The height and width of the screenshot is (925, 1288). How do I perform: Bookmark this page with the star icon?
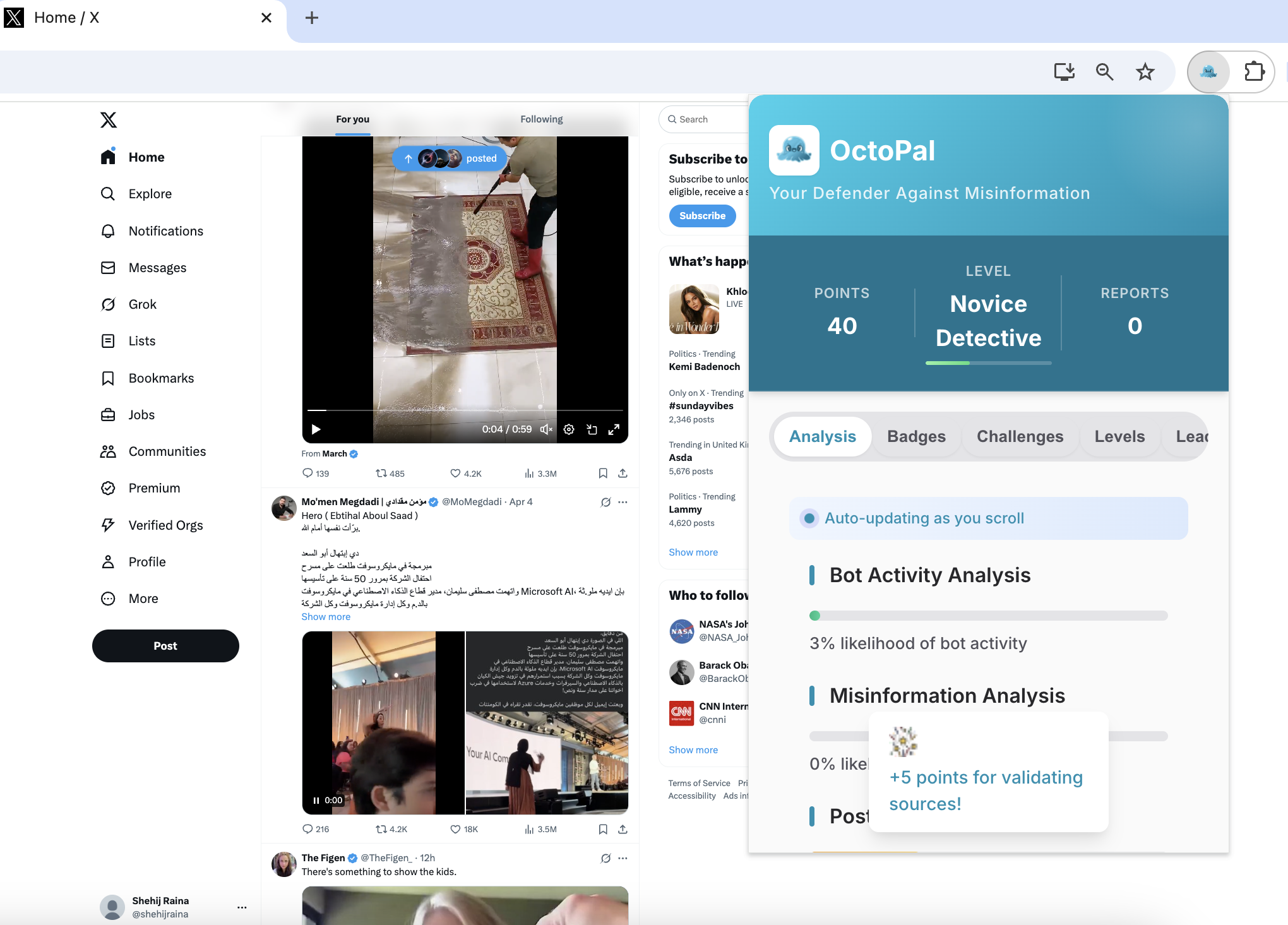click(1145, 72)
